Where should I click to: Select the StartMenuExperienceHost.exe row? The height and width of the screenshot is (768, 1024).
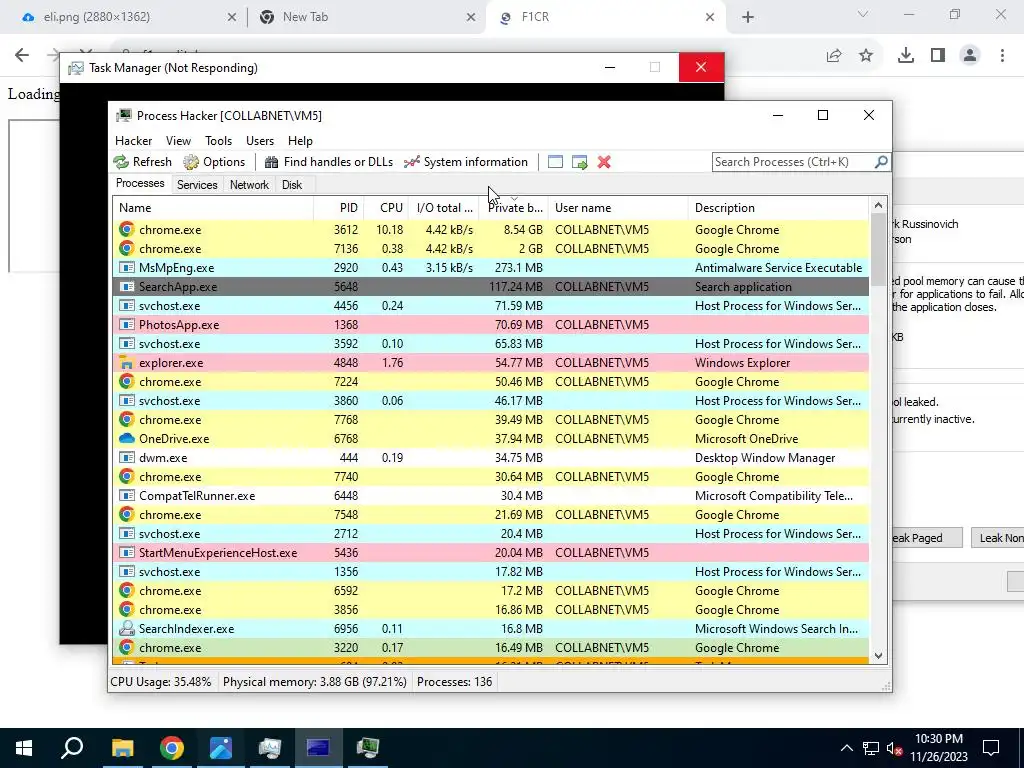point(490,552)
